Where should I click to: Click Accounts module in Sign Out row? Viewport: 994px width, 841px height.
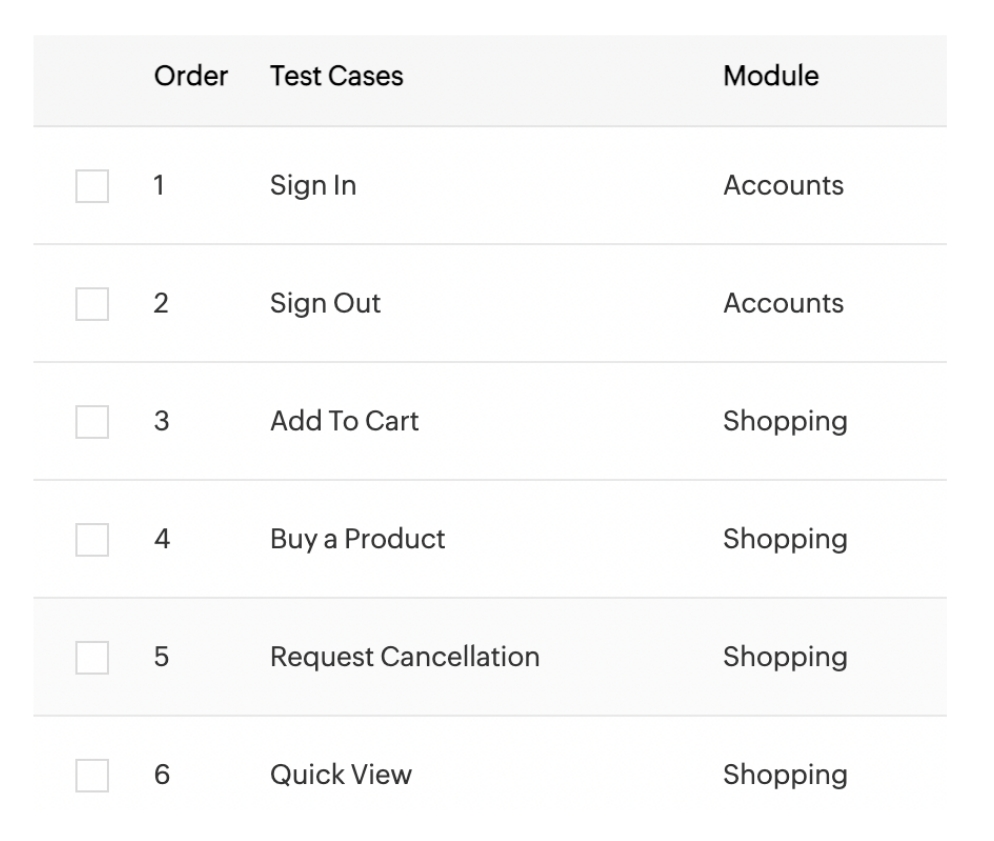coord(783,304)
